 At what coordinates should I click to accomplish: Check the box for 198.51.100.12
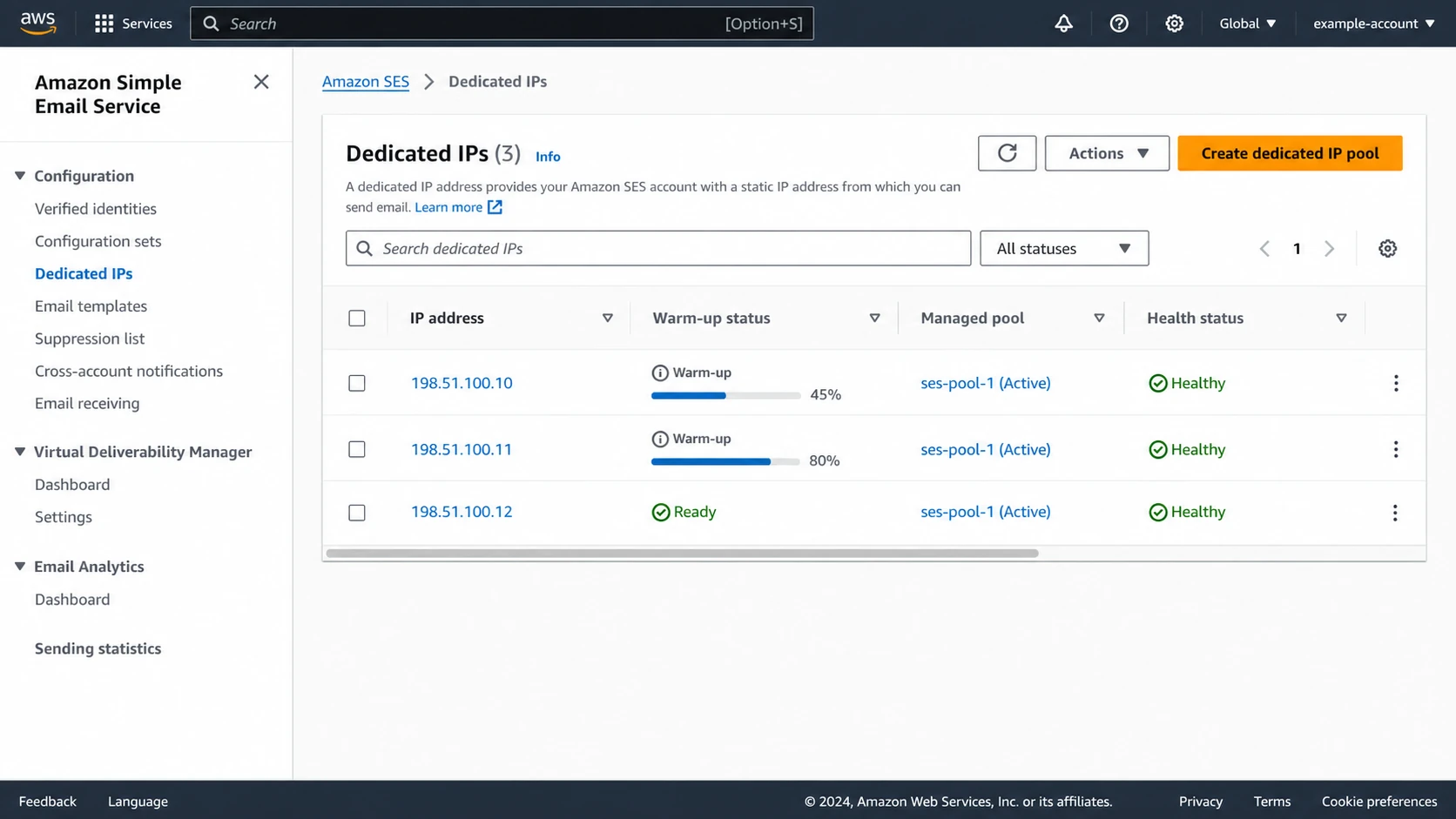[x=357, y=513]
